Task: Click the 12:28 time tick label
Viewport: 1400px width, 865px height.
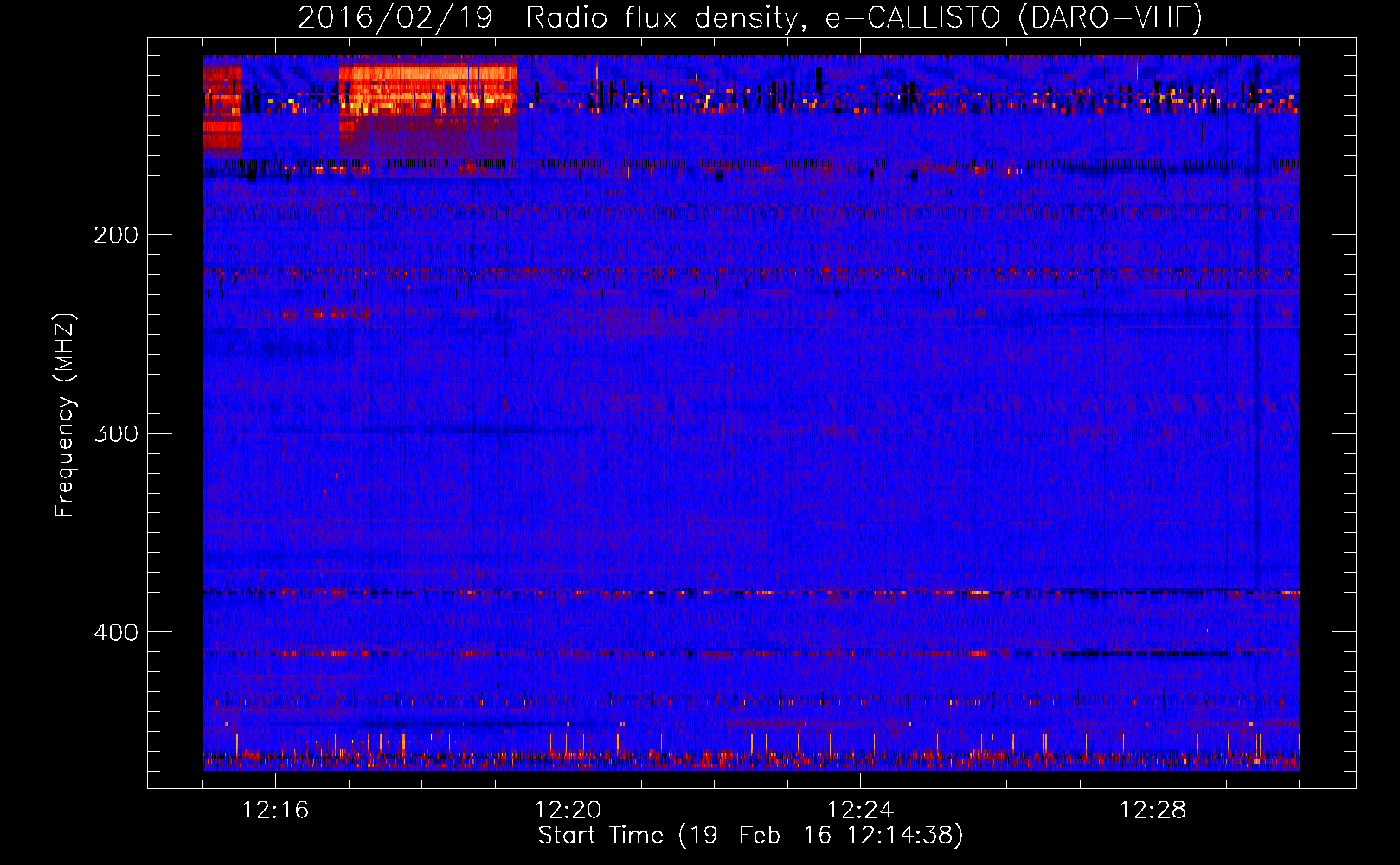Action: click(x=1153, y=811)
